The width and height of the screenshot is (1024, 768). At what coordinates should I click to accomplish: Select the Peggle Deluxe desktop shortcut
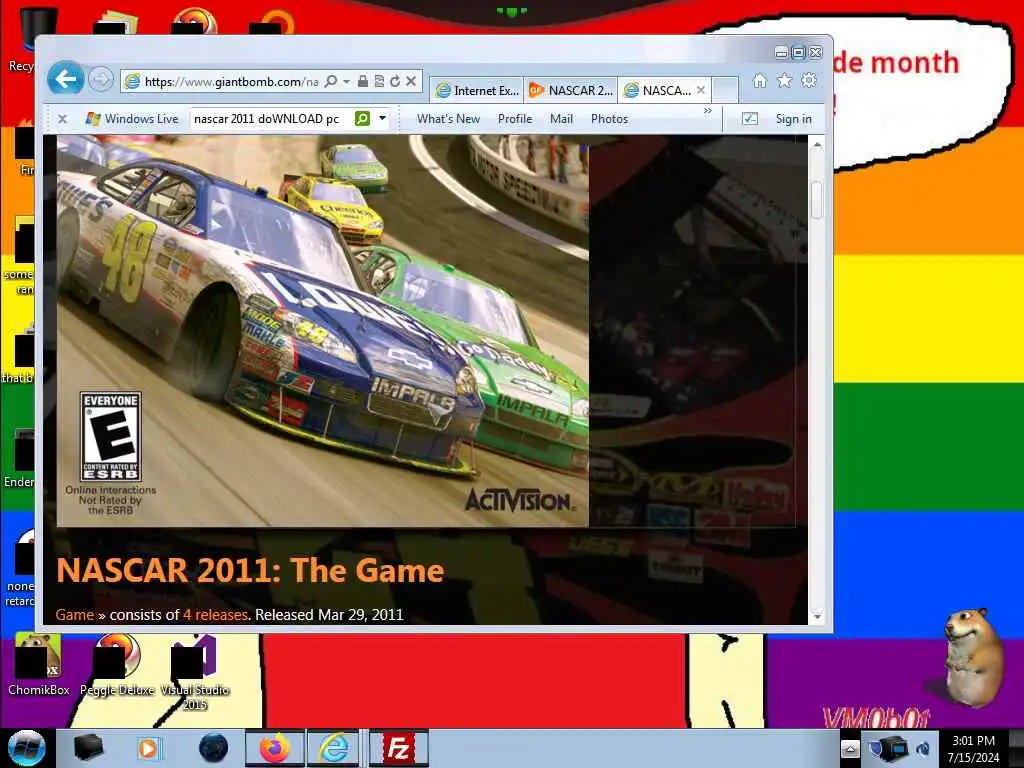tap(117, 665)
